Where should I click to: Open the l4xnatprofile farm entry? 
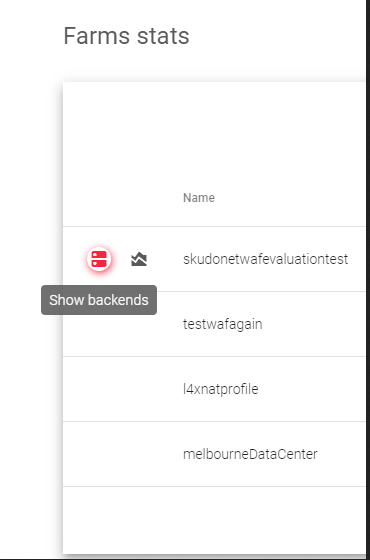tap(221, 389)
